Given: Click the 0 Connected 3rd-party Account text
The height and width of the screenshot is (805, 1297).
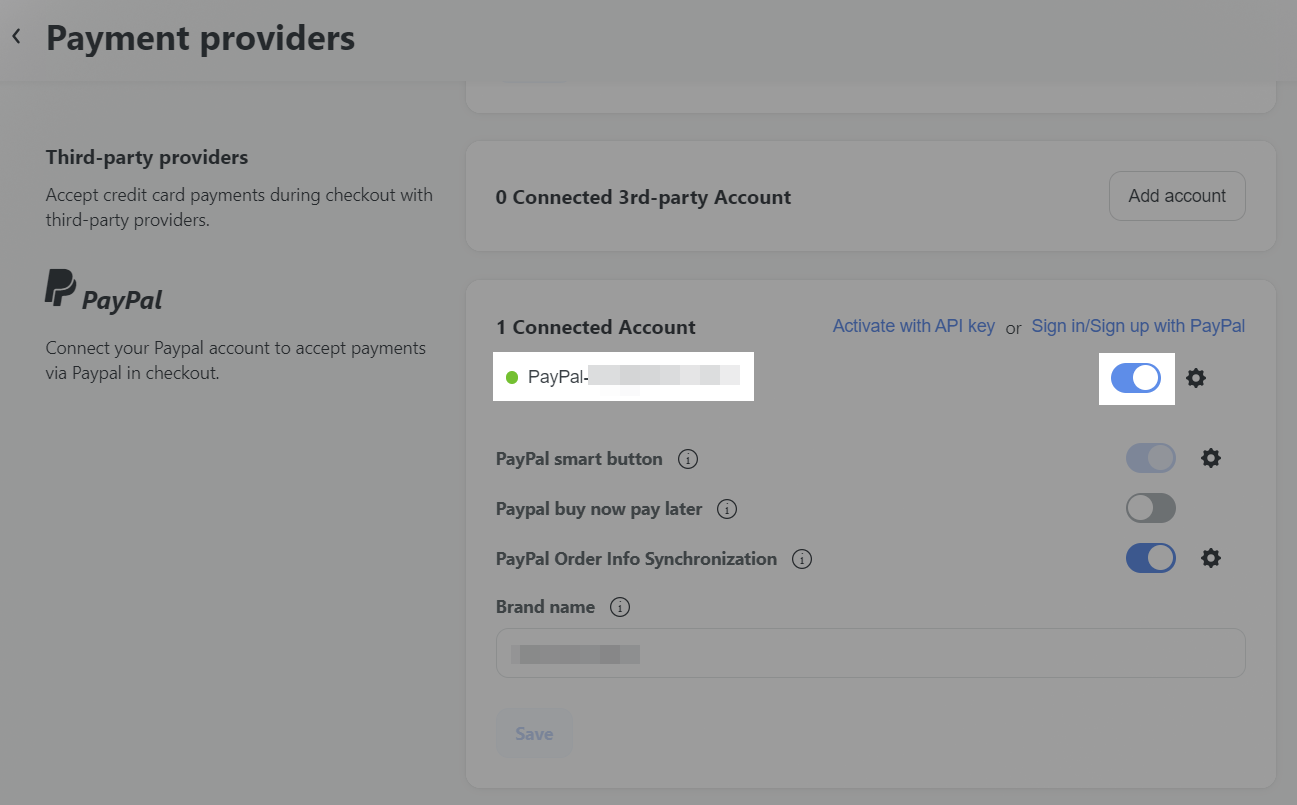Looking at the screenshot, I should [643, 198].
